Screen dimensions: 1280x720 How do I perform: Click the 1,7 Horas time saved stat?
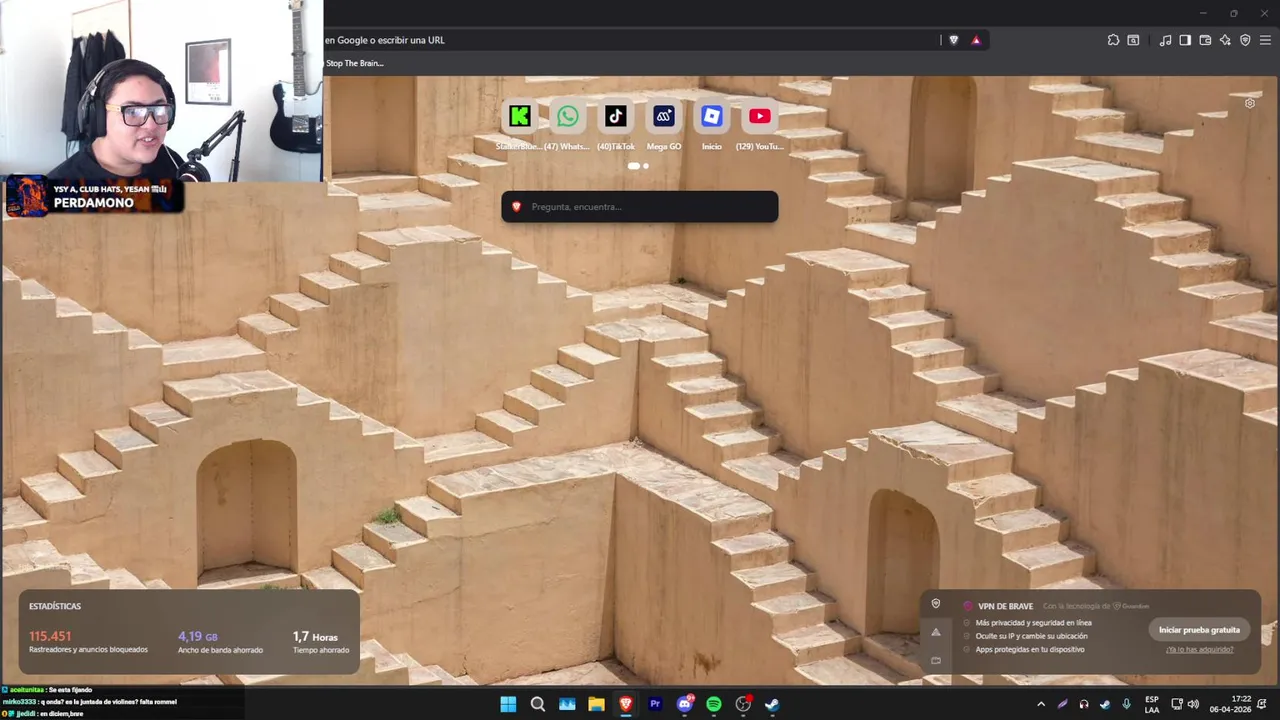(315, 636)
